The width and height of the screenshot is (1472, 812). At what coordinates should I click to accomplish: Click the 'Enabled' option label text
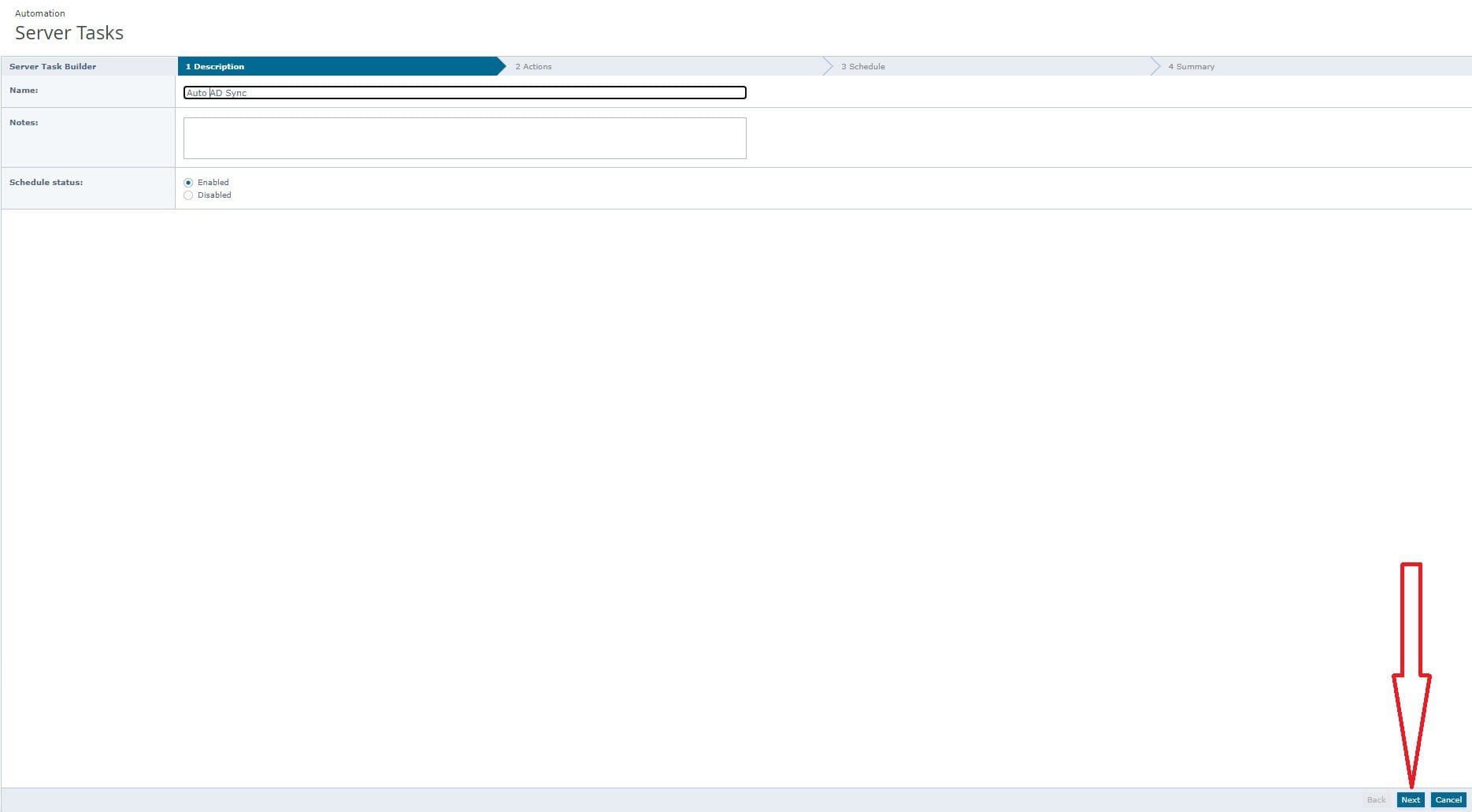(213, 183)
